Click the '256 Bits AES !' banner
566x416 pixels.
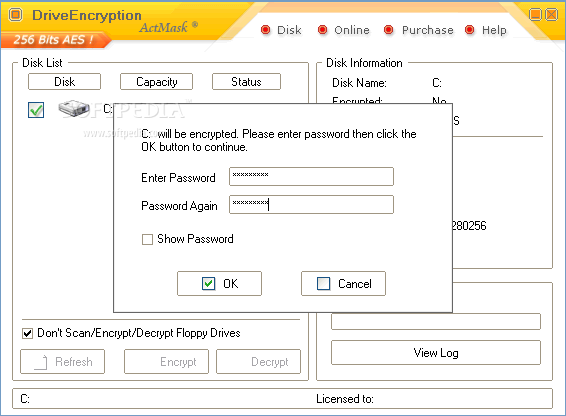53,39
